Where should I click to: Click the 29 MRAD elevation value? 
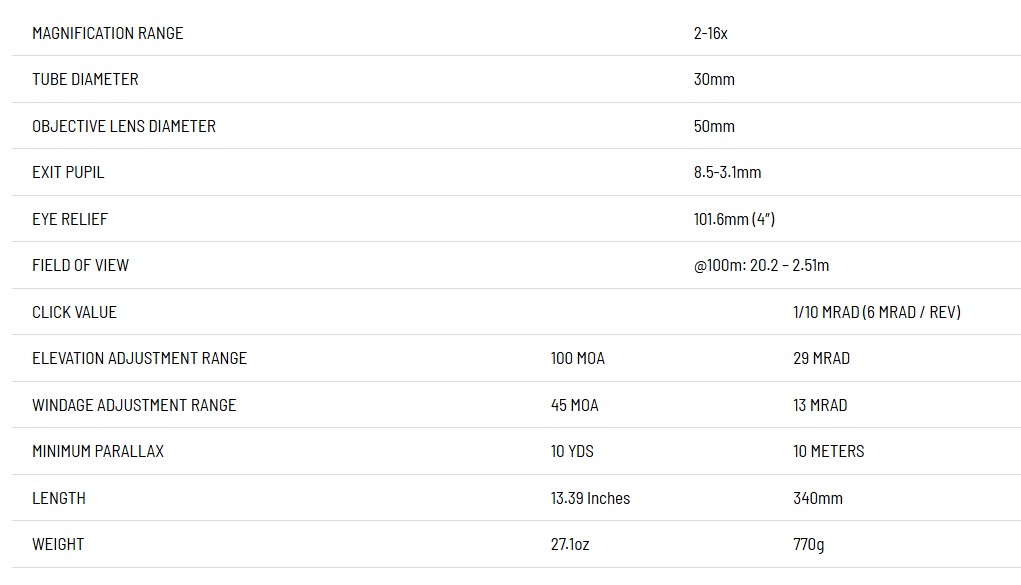click(821, 358)
